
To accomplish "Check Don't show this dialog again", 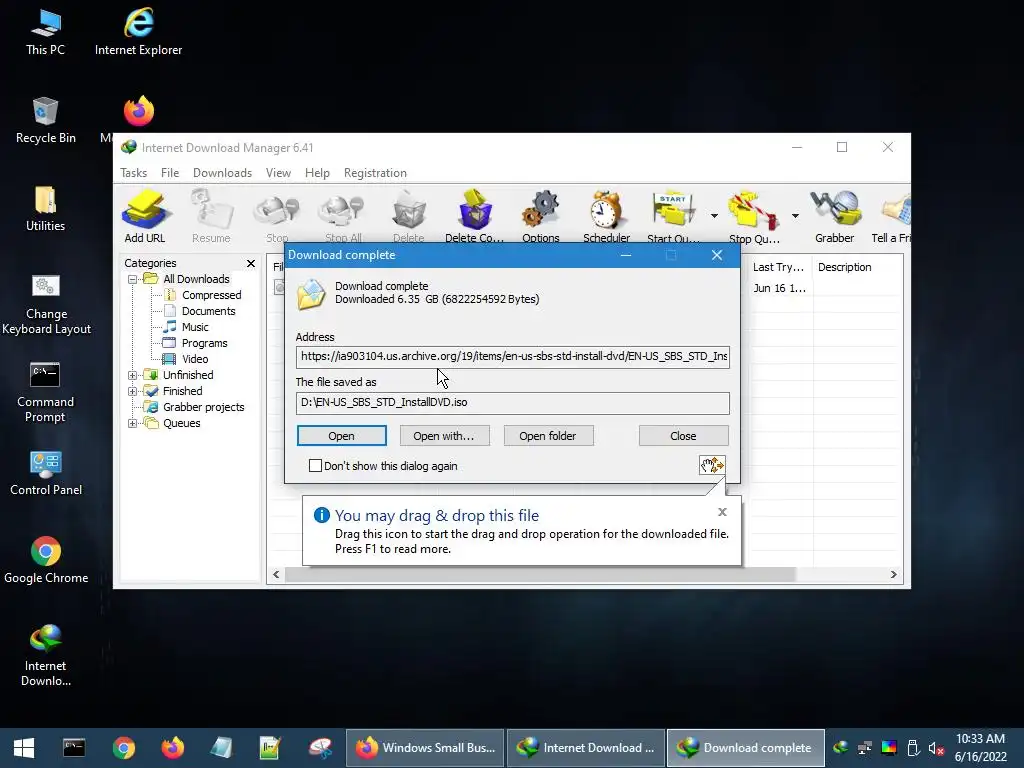I will pyautogui.click(x=315, y=466).
